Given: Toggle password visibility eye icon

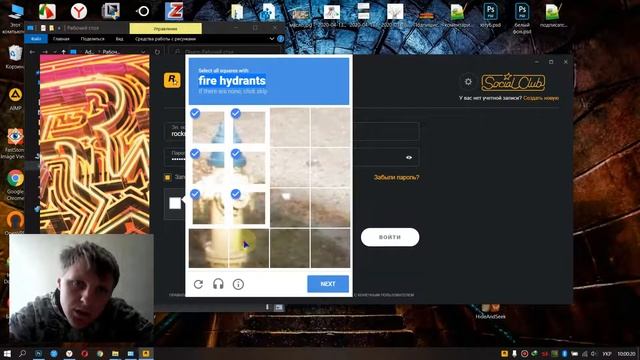Looking at the screenshot, I should [409, 158].
